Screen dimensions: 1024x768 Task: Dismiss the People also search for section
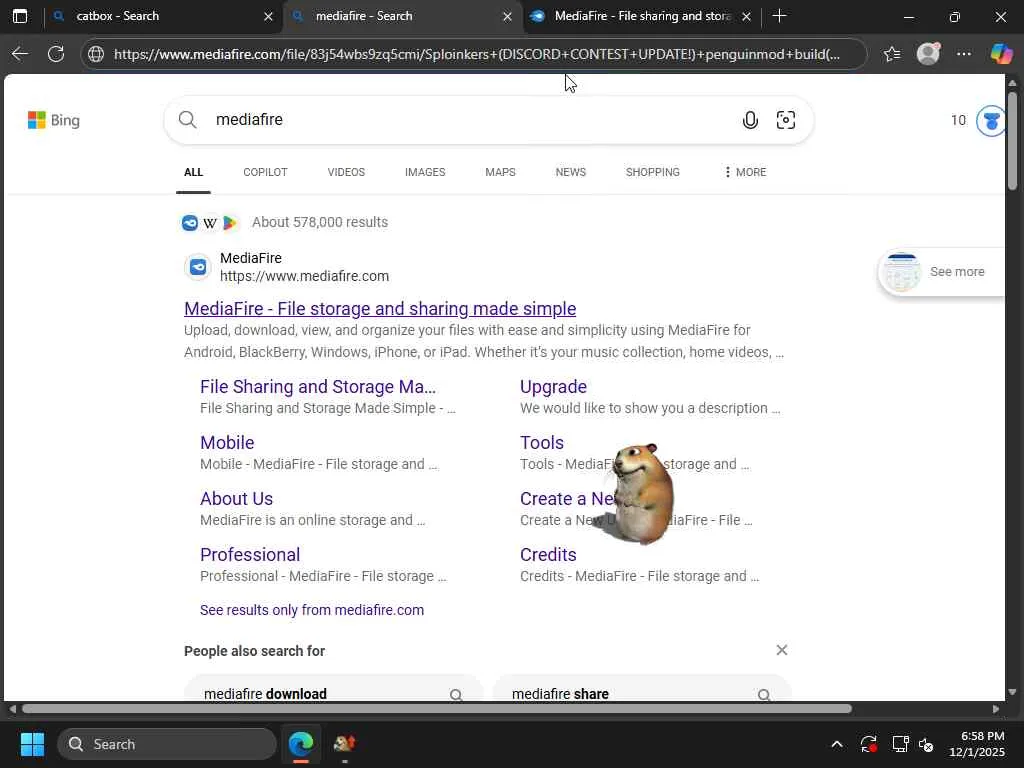pyautogui.click(x=782, y=650)
